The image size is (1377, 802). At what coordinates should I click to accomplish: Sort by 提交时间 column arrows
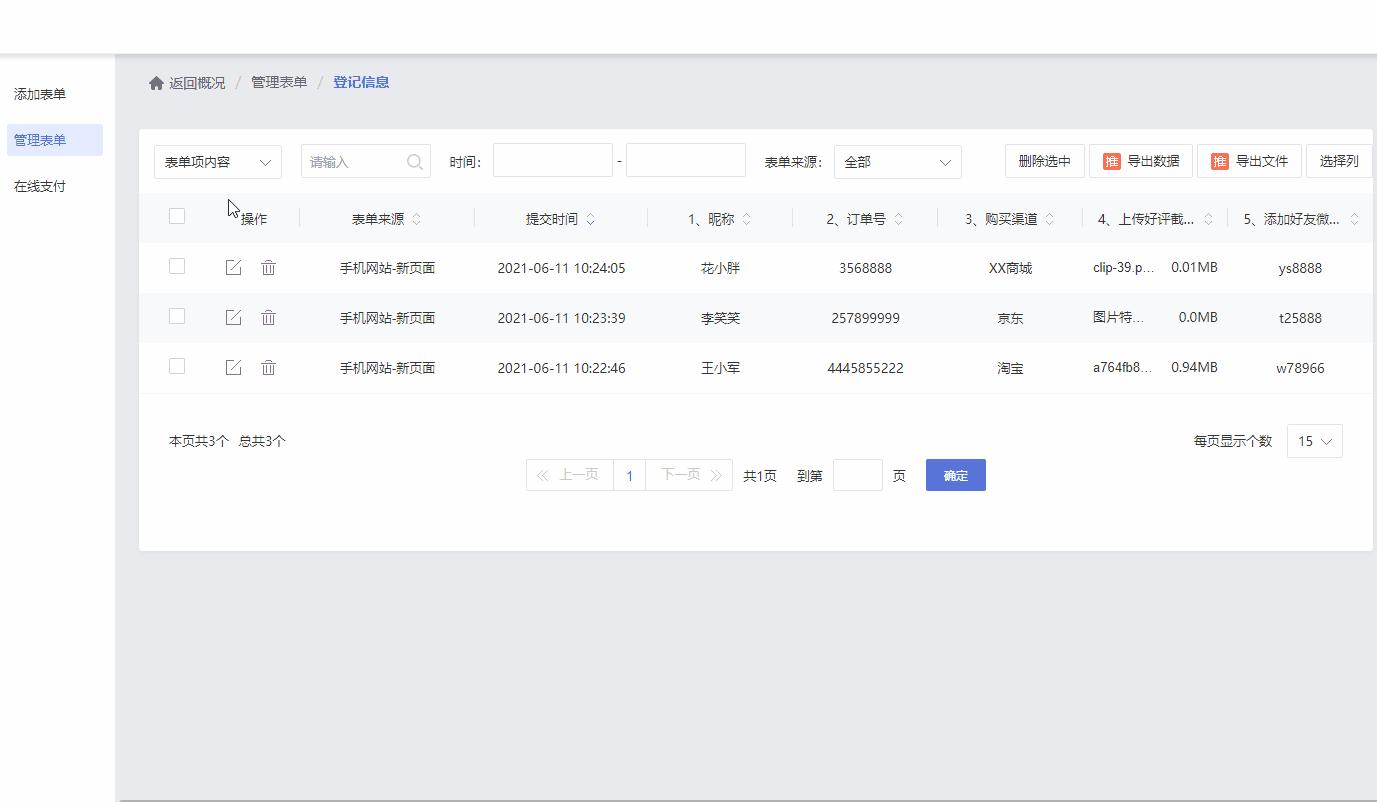click(590, 219)
